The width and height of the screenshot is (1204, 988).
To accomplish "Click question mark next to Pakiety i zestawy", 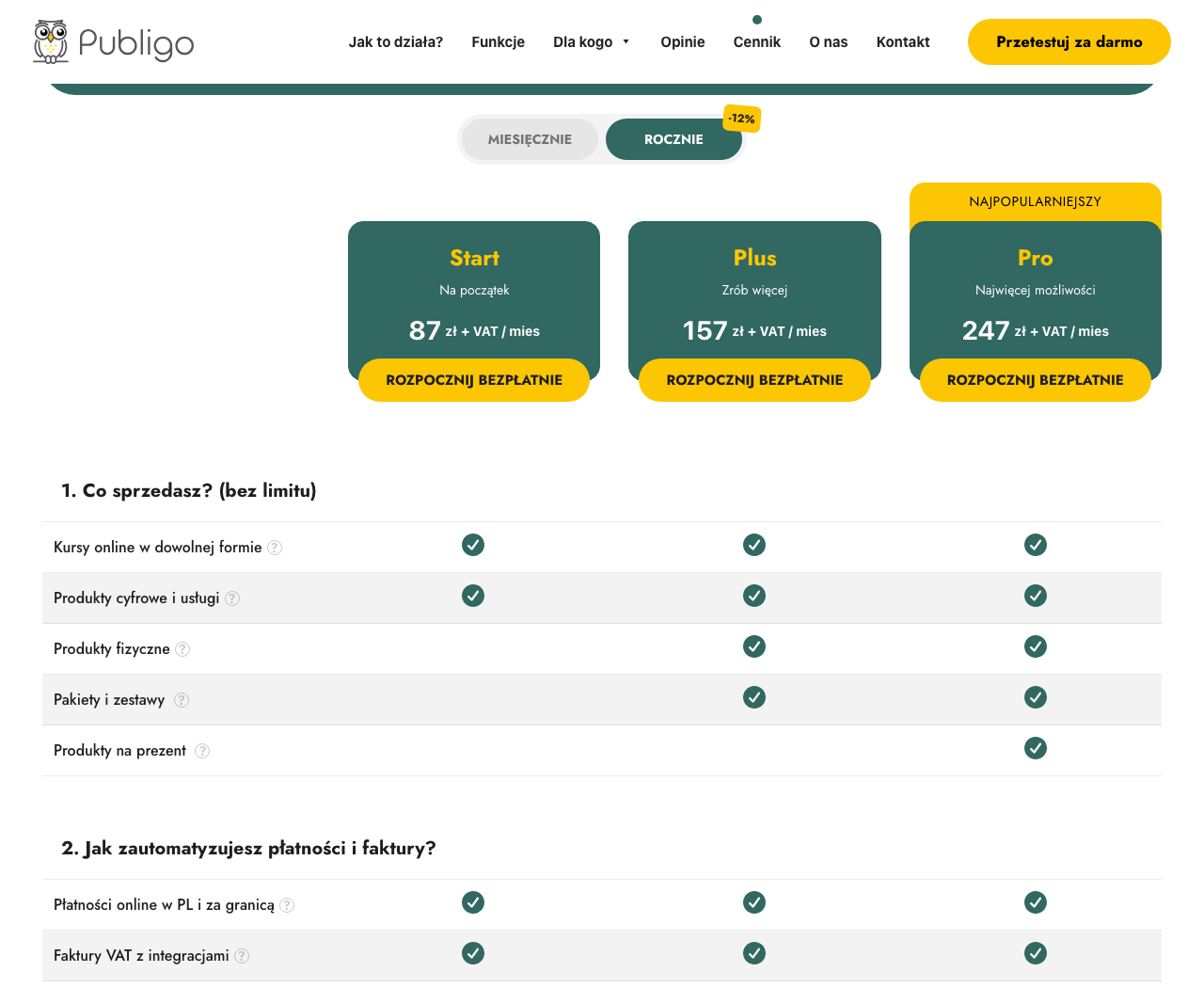I will (x=182, y=700).
